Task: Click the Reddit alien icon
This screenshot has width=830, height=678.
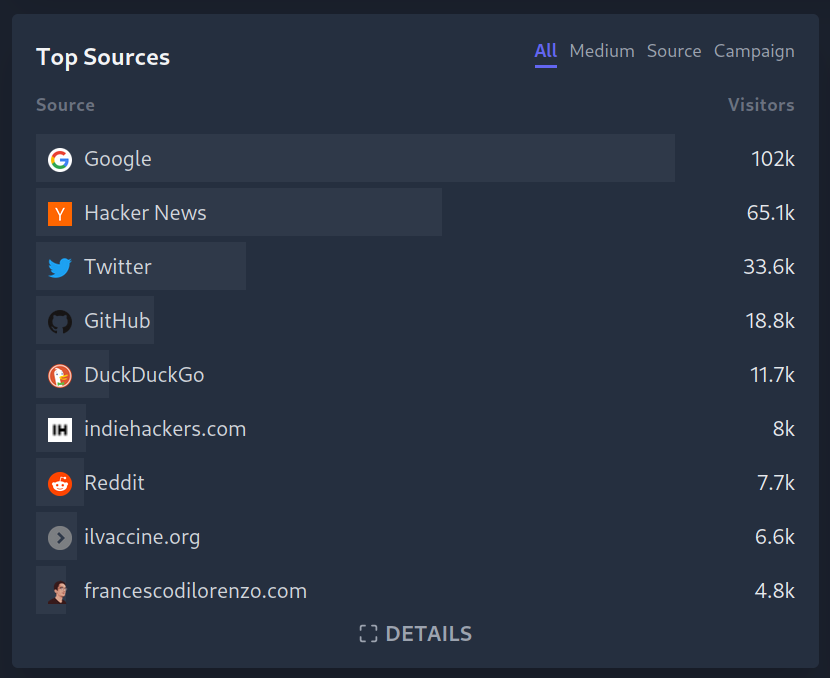Action: click(60, 483)
